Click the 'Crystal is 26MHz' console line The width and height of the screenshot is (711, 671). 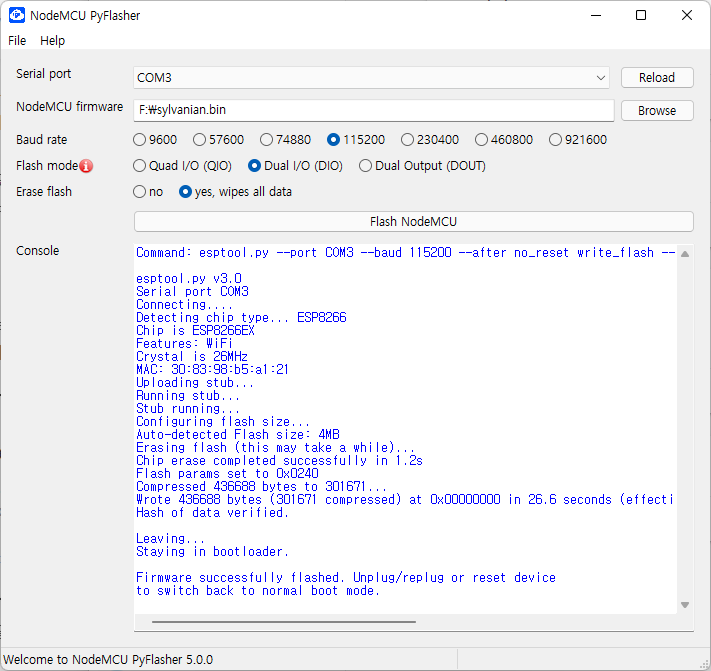pyautogui.click(x=192, y=356)
